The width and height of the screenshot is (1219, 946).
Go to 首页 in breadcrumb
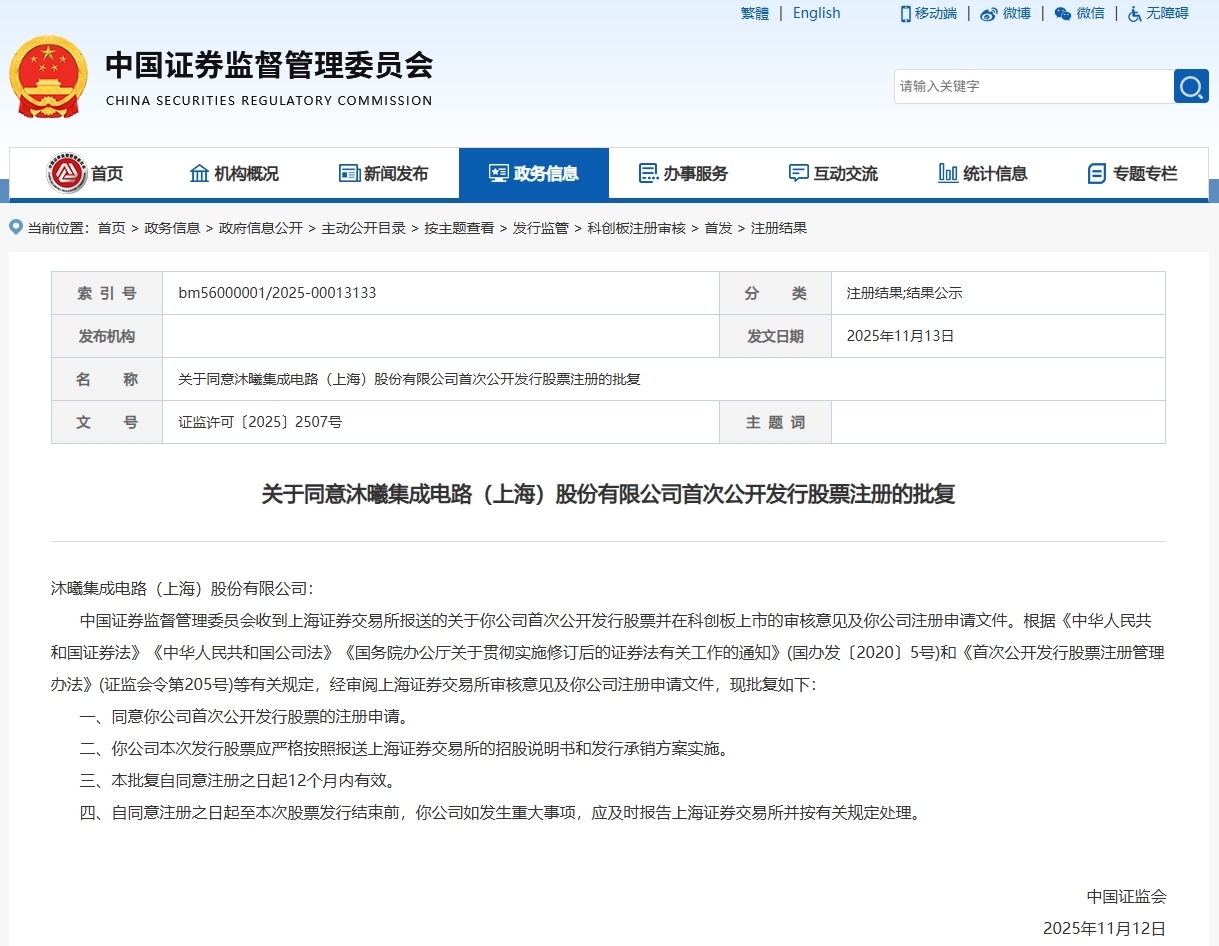111,228
